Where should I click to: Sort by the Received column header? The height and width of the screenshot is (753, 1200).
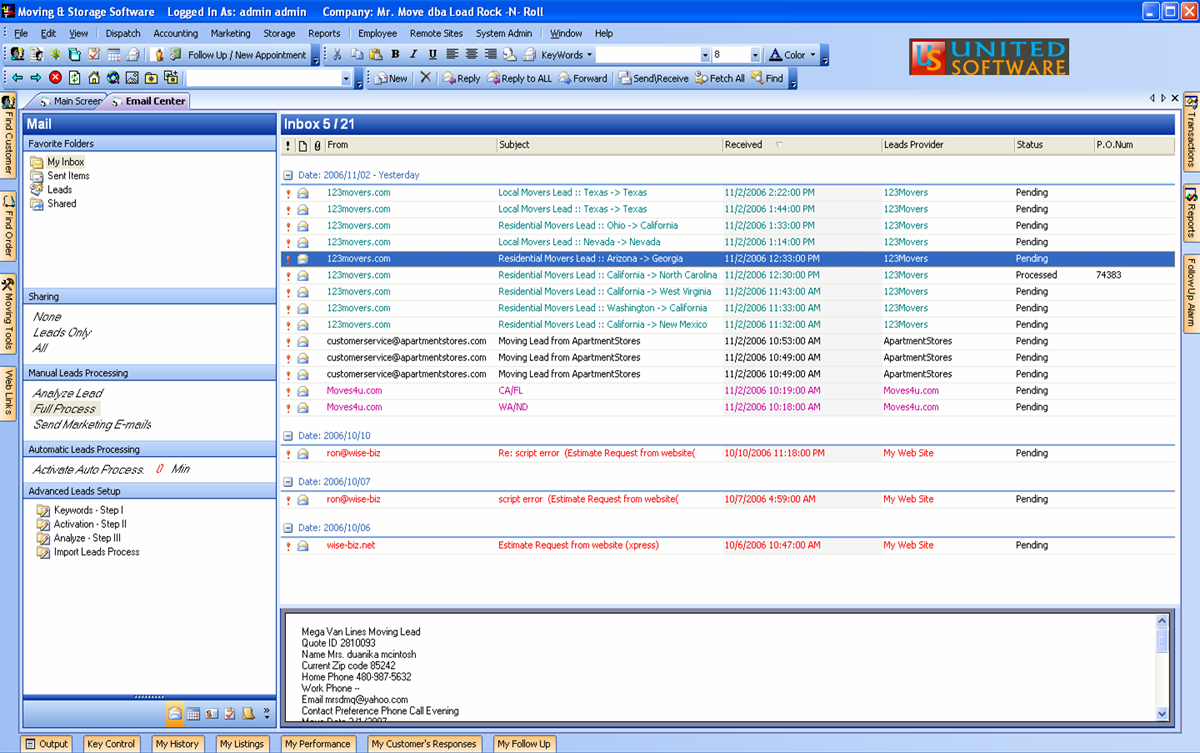coord(802,145)
